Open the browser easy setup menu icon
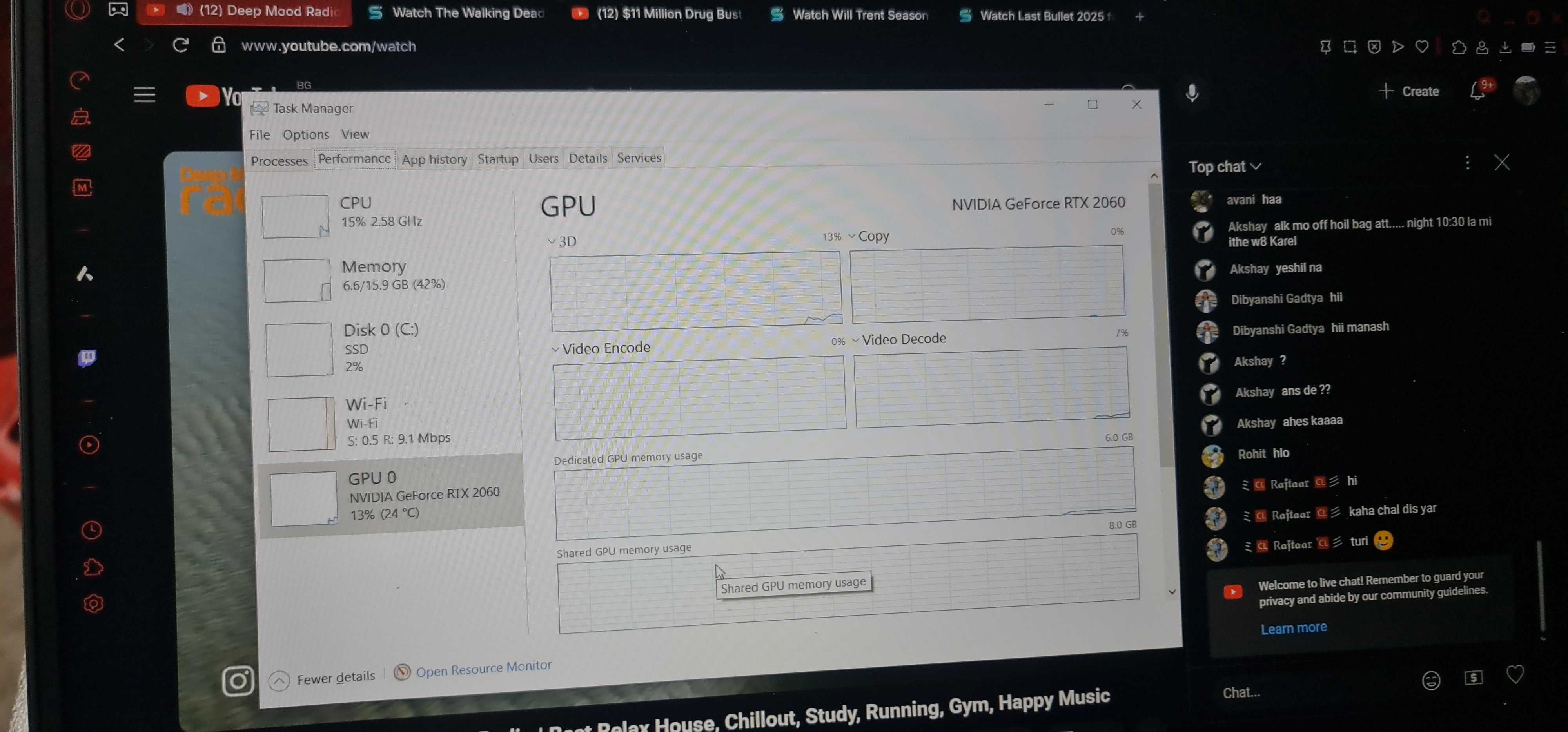This screenshot has width=1568, height=732. coord(1550,47)
